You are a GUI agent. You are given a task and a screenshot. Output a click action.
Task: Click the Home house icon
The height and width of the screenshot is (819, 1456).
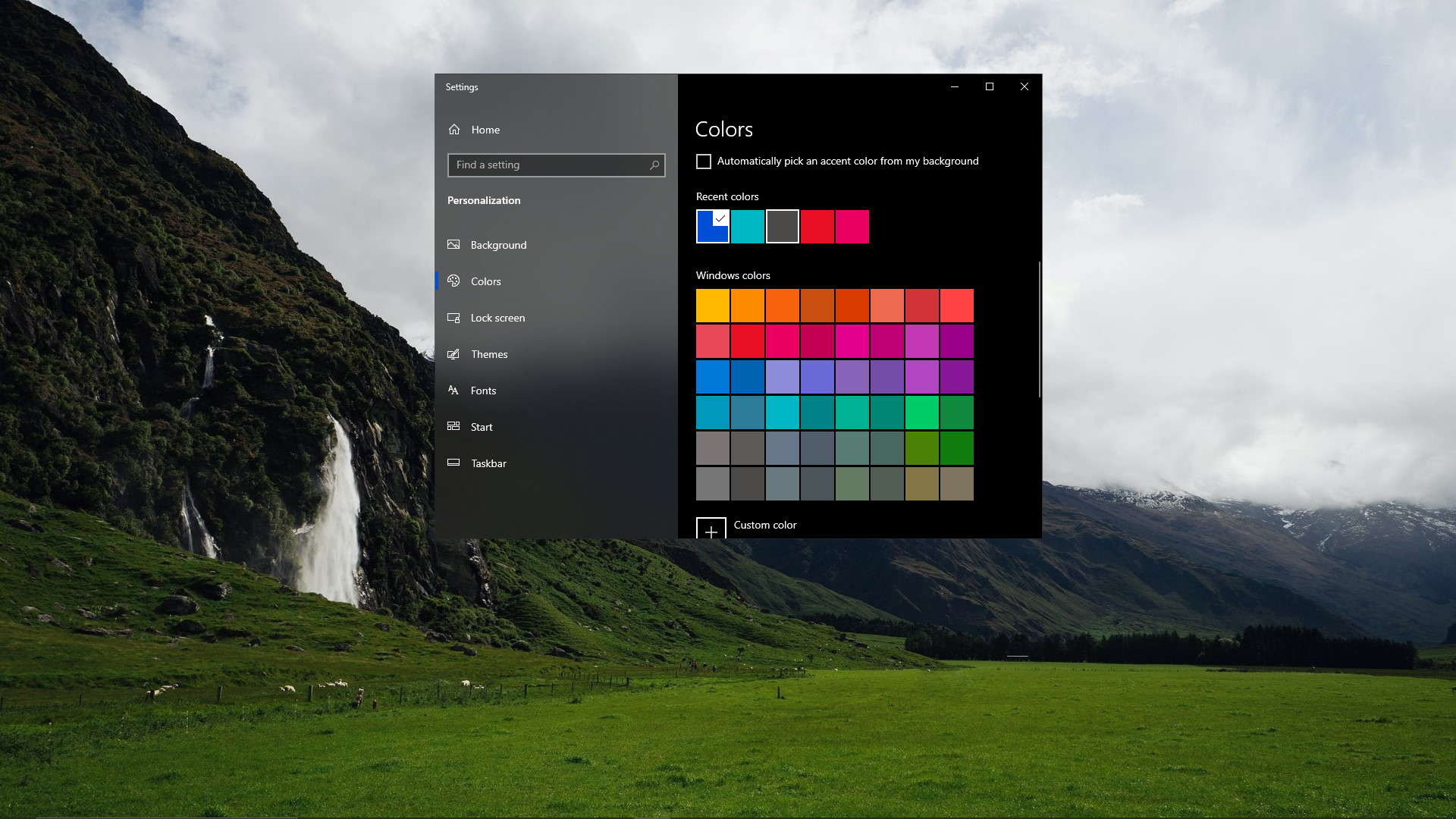tap(454, 130)
